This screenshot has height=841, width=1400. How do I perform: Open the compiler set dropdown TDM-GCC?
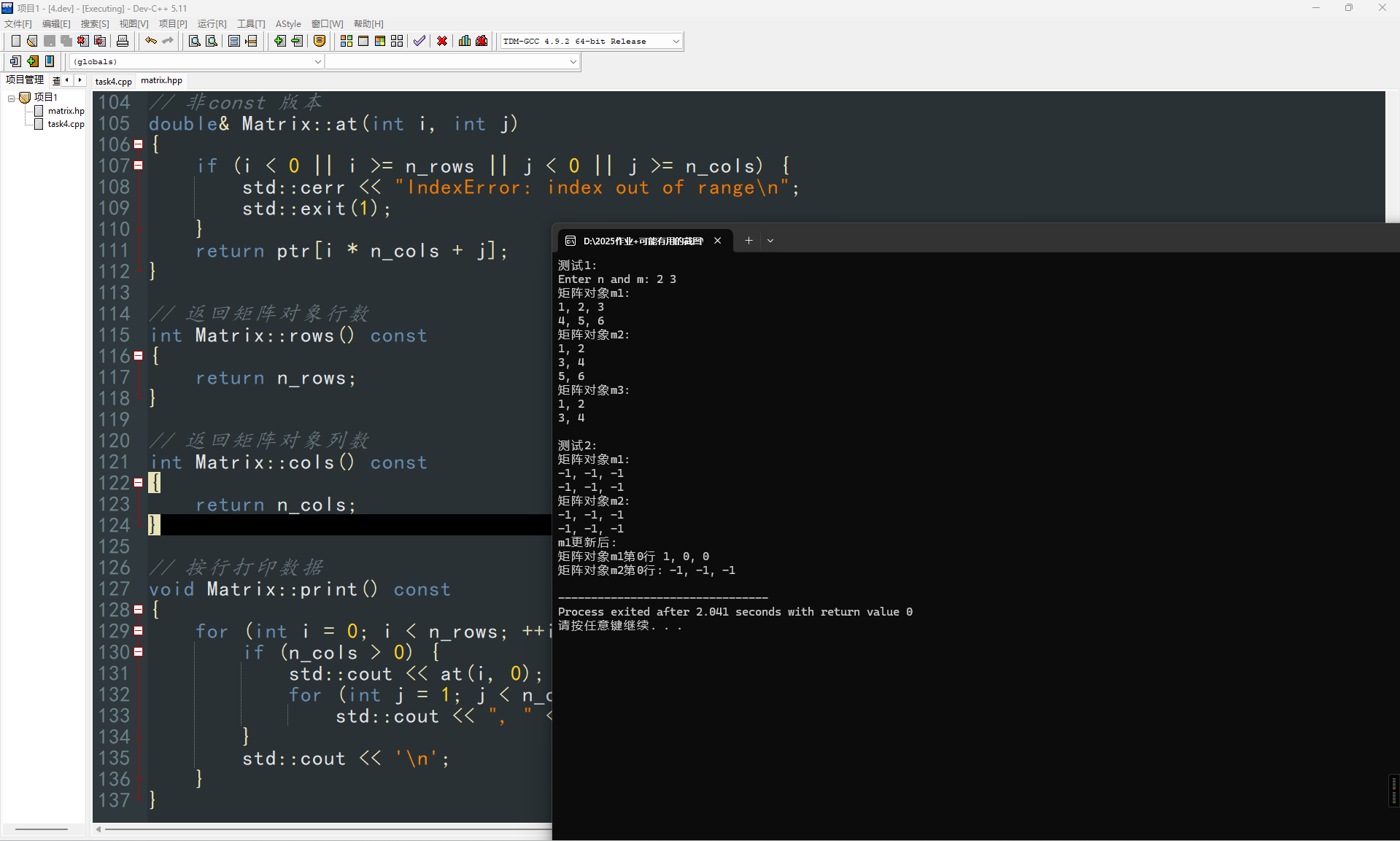591,42
